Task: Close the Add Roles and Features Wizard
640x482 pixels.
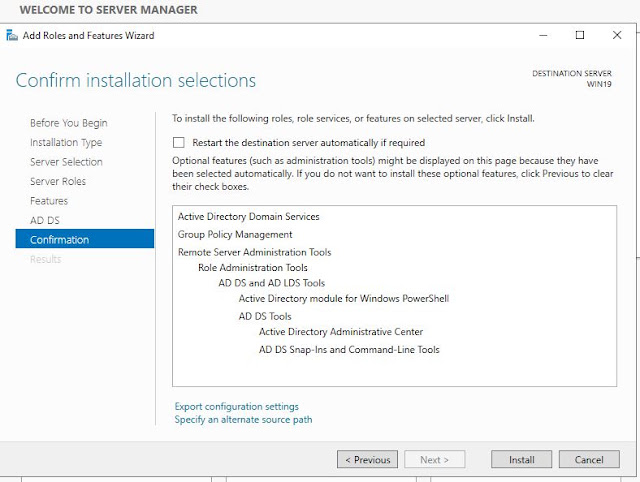Action: click(617, 36)
